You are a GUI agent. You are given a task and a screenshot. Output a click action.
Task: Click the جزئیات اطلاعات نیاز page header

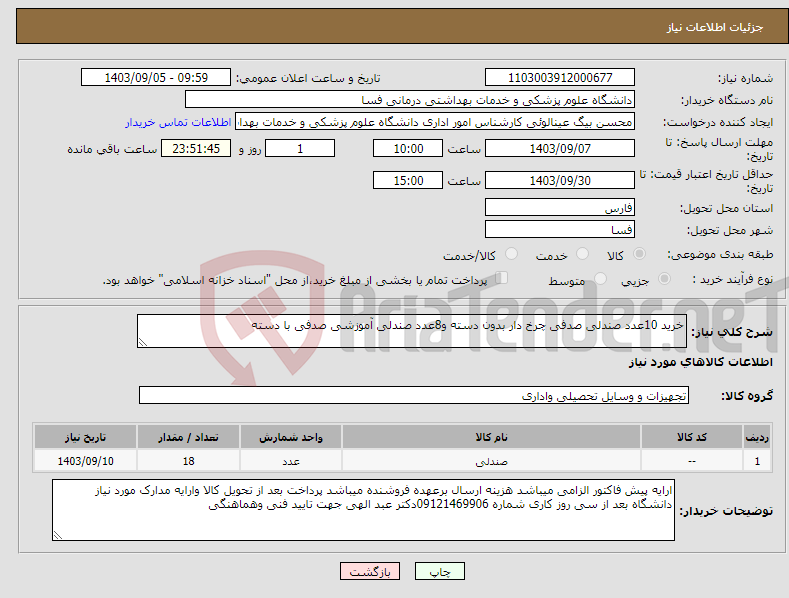click(715, 27)
